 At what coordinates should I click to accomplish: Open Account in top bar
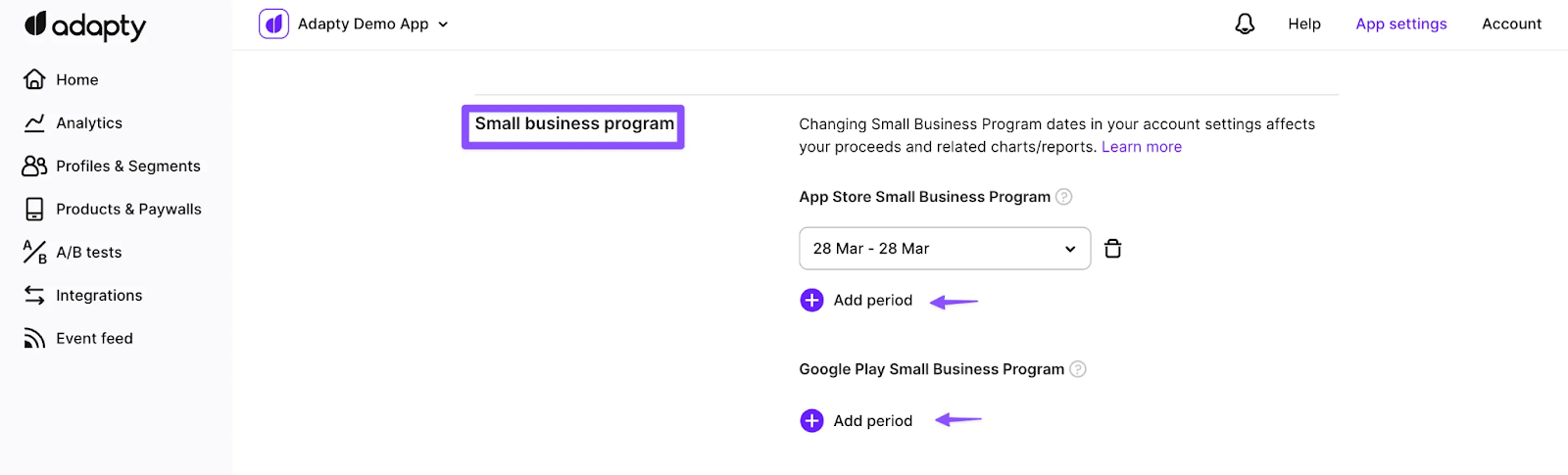(1511, 24)
